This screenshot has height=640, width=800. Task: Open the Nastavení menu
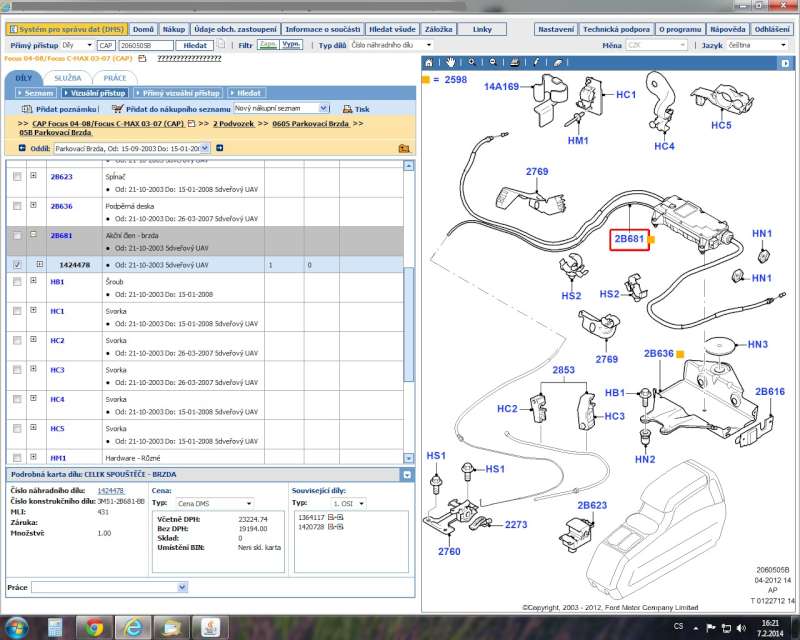555,30
